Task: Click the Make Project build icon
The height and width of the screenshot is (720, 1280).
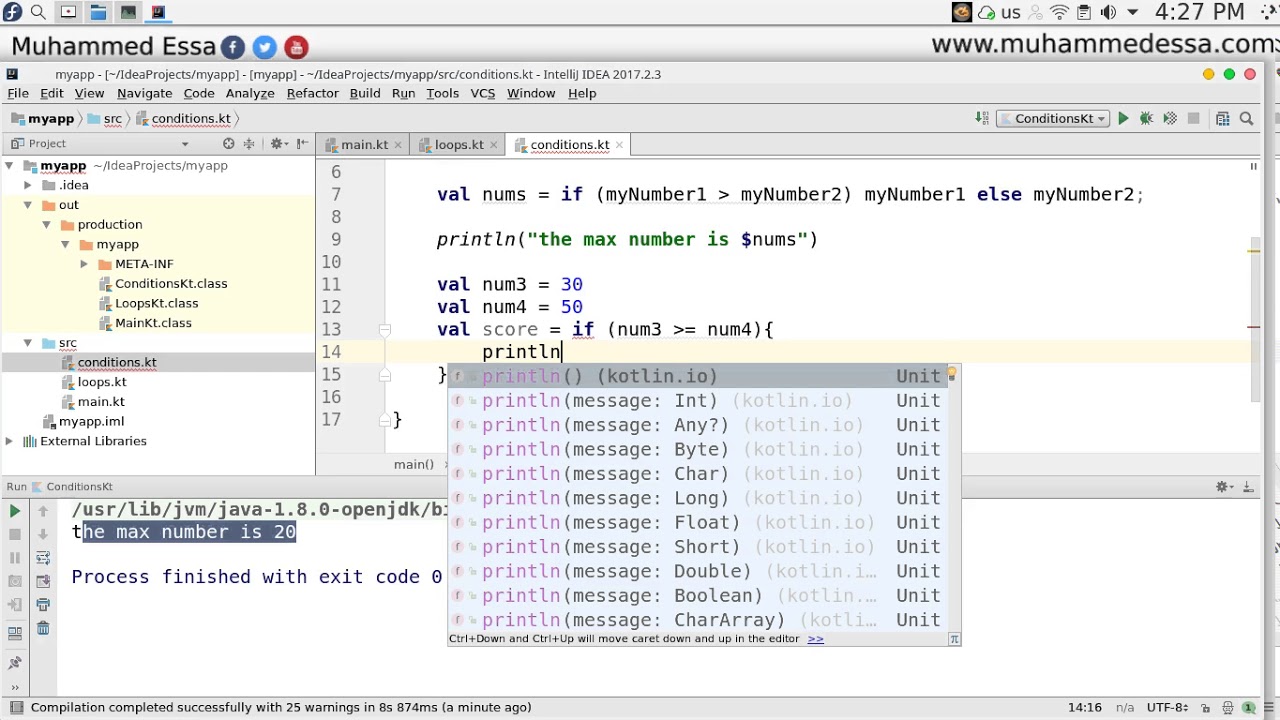Action: (x=982, y=119)
